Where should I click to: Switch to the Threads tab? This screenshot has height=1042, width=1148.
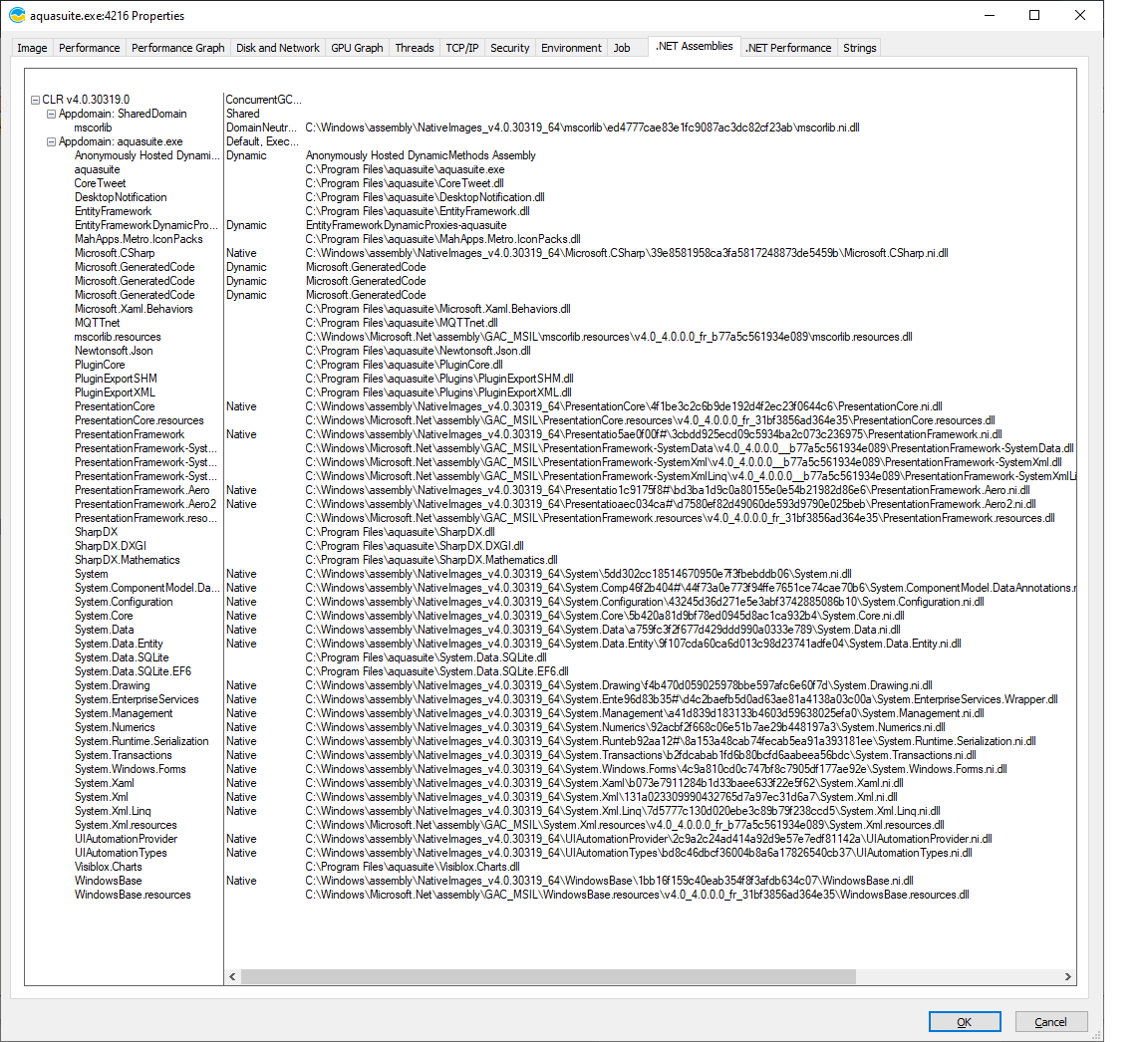tap(415, 48)
